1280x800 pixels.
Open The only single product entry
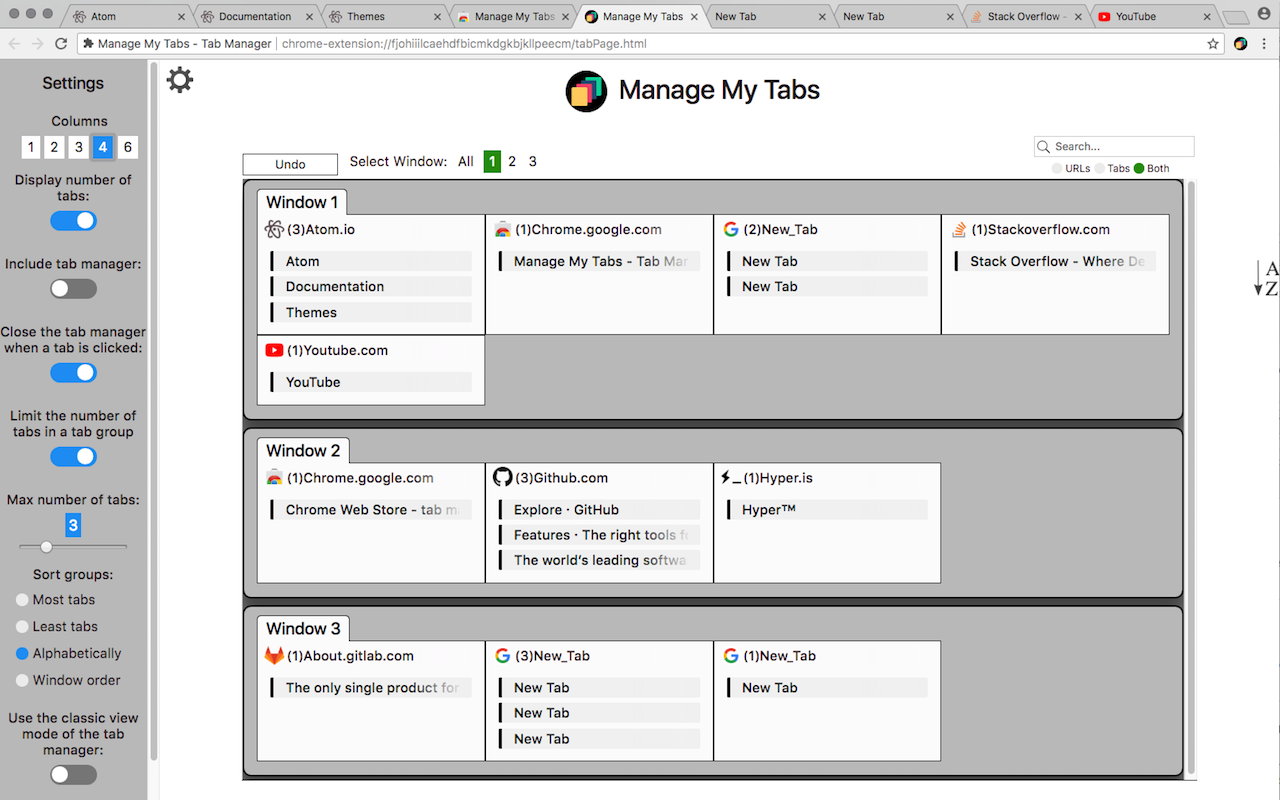coord(371,688)
